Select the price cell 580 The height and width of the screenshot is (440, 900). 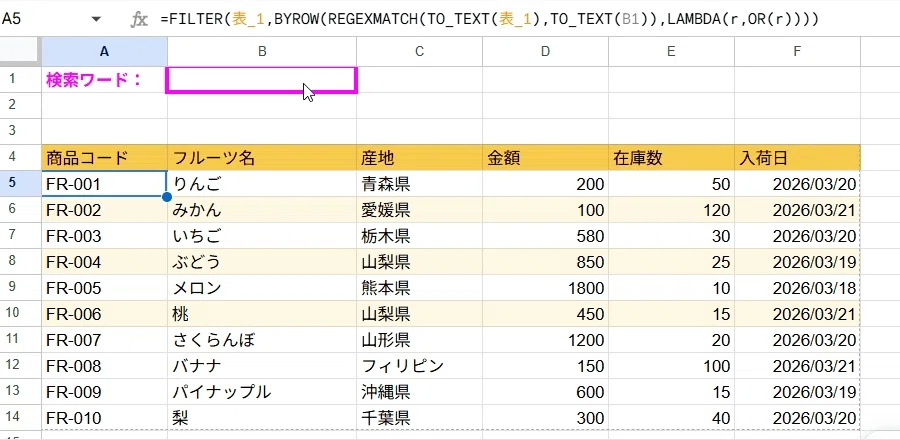click(545, 236)
